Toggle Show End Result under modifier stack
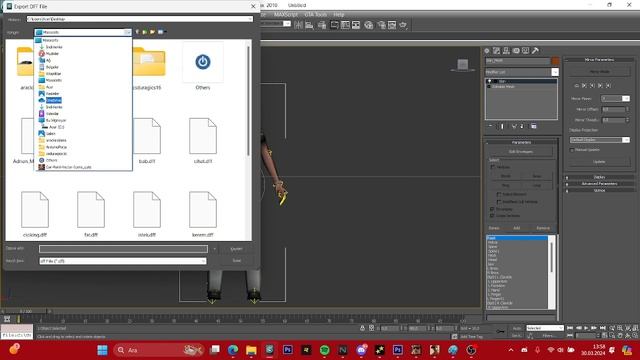Image resolution: width=640 pixels, height=360 pixels. (502, 126)
